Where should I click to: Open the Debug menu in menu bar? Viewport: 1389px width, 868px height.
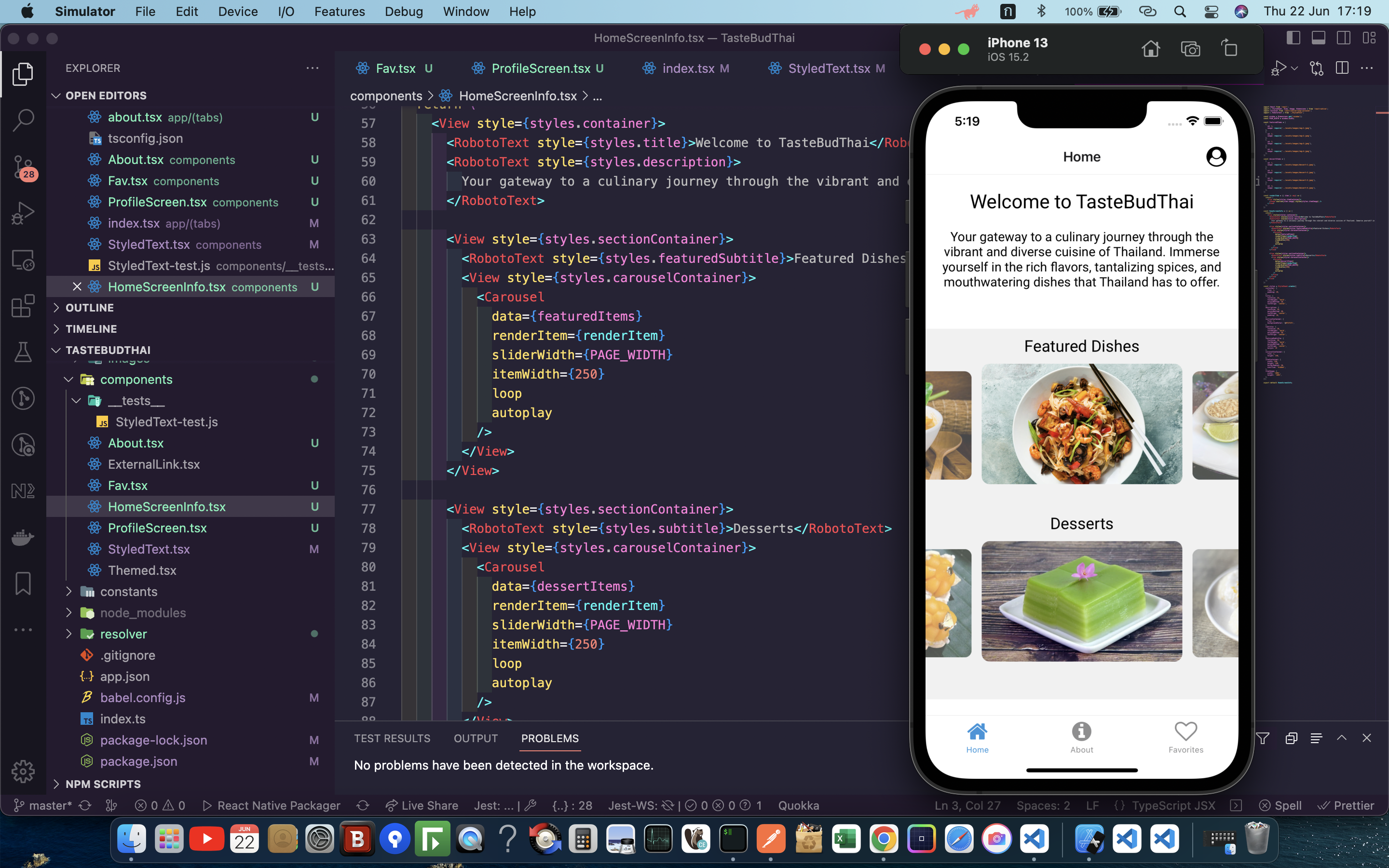coord(404,12)
